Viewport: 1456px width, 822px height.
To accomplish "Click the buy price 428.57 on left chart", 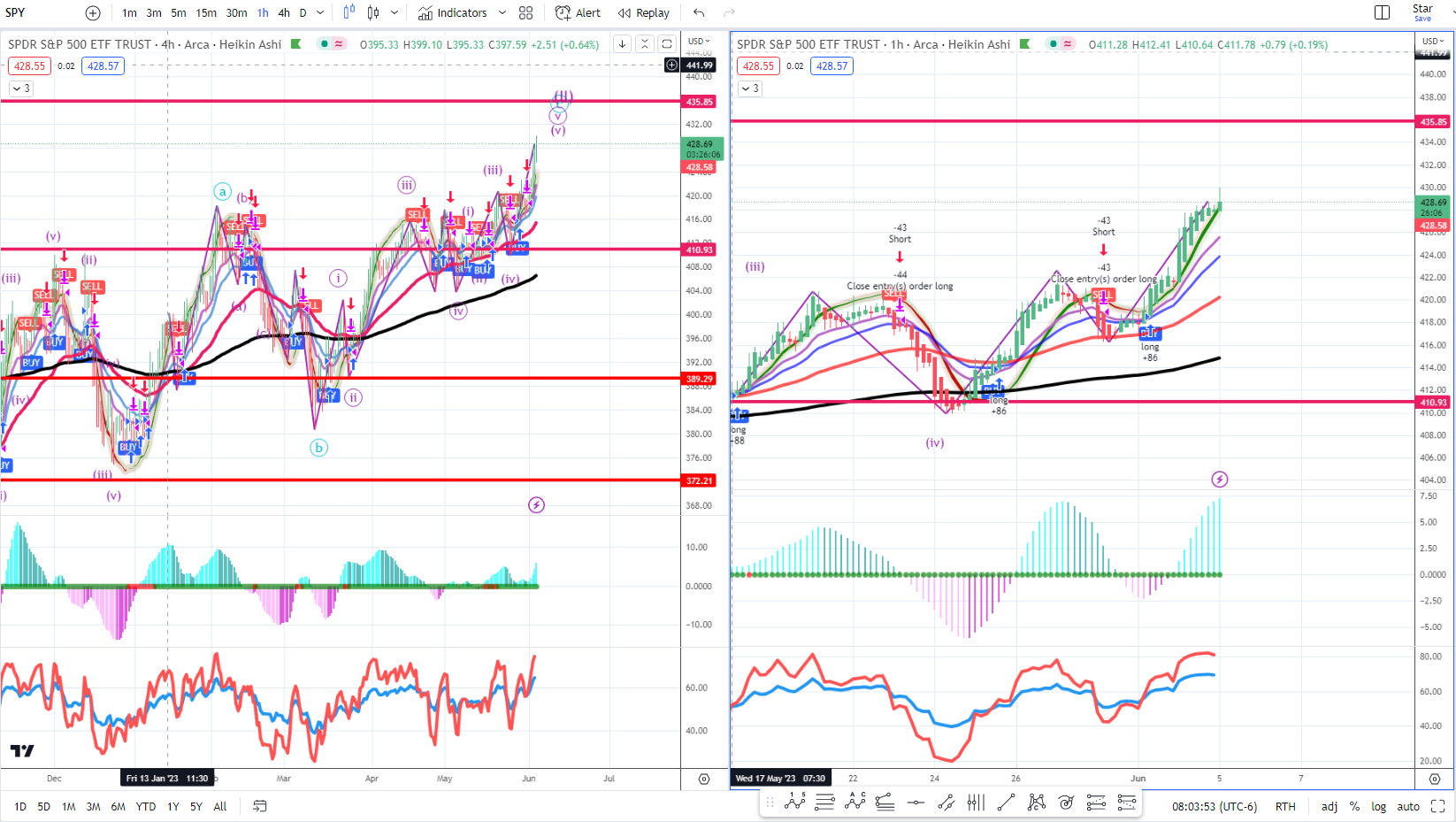I will pyautogui.click(x=103, y=66).
